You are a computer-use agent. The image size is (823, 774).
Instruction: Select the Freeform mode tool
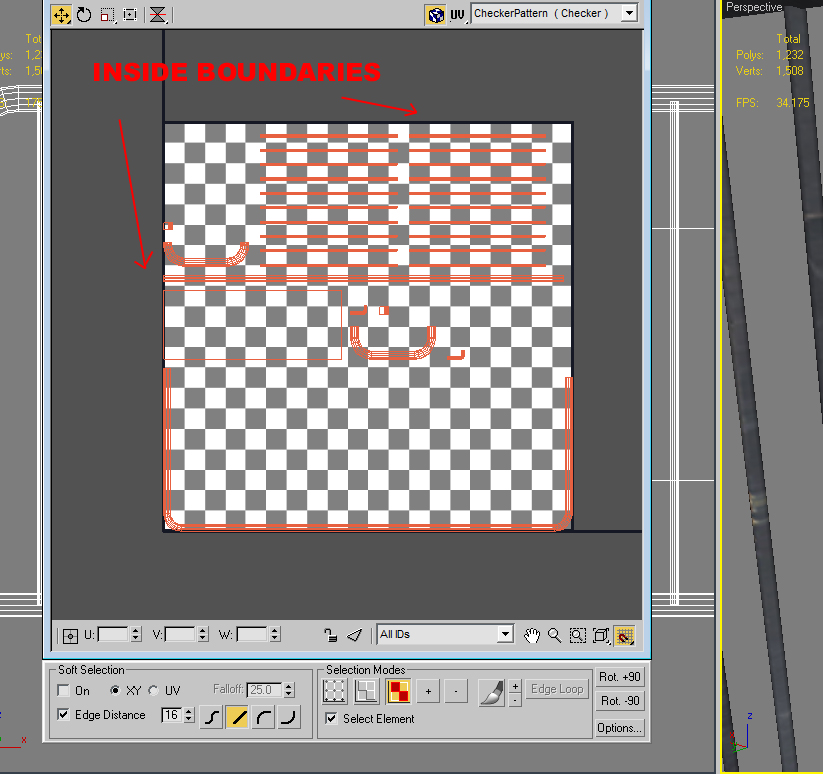[x=130, y=15]
